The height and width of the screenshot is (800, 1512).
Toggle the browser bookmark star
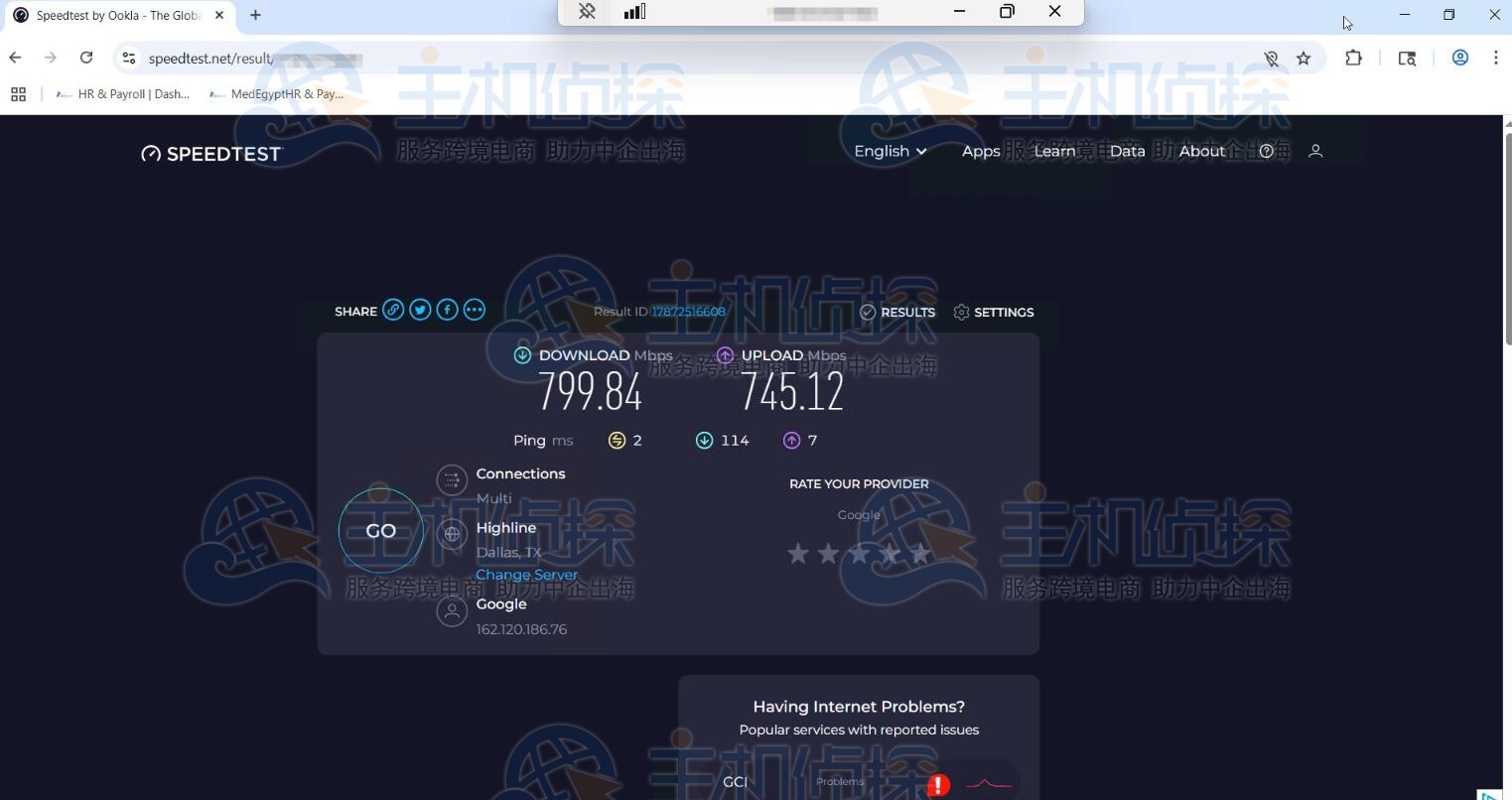[x=1304, y=58]
